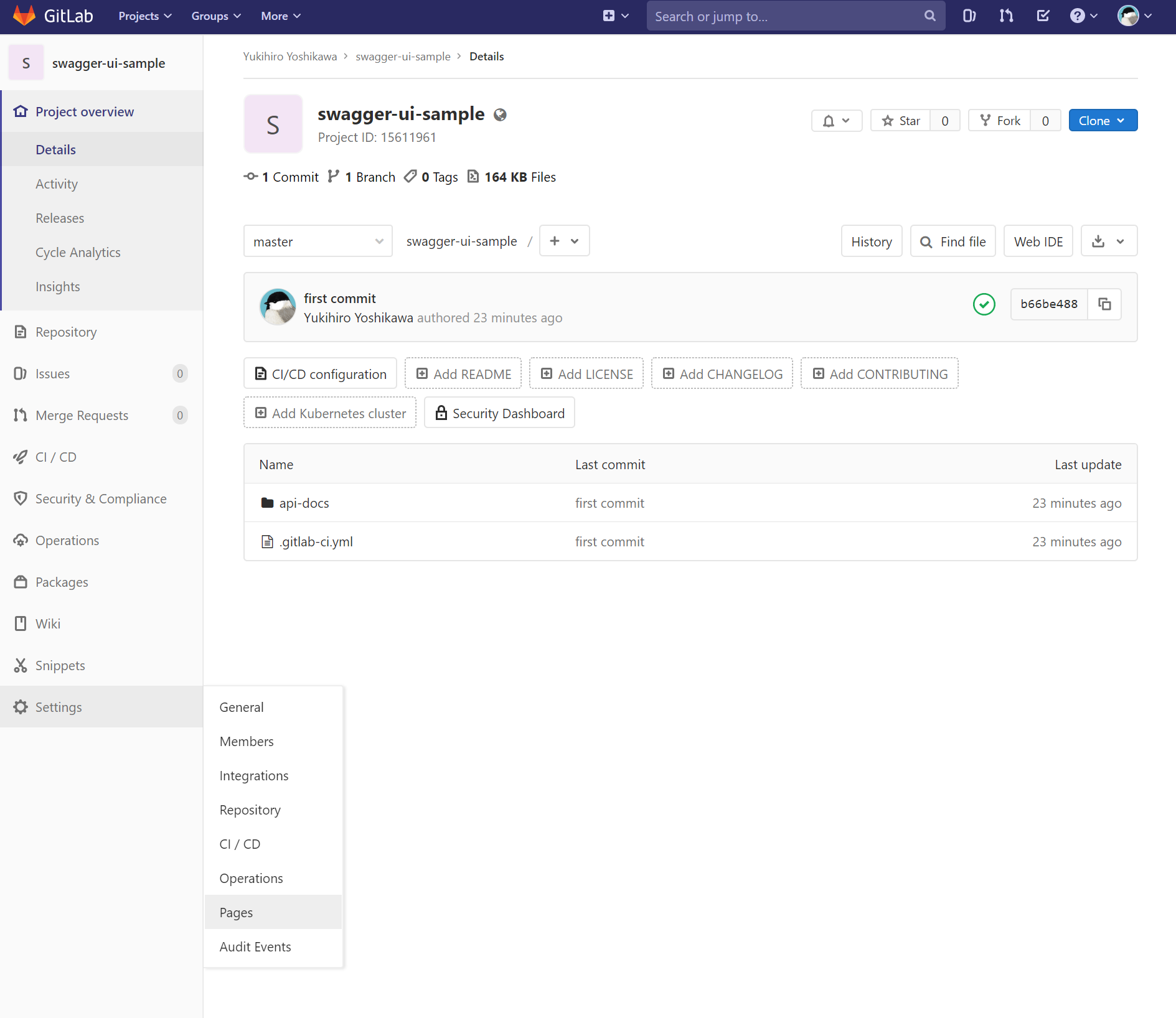Open the To-Do list checkmark icon
This screenshot has width=1176, height=1018.
[1043, 16]
